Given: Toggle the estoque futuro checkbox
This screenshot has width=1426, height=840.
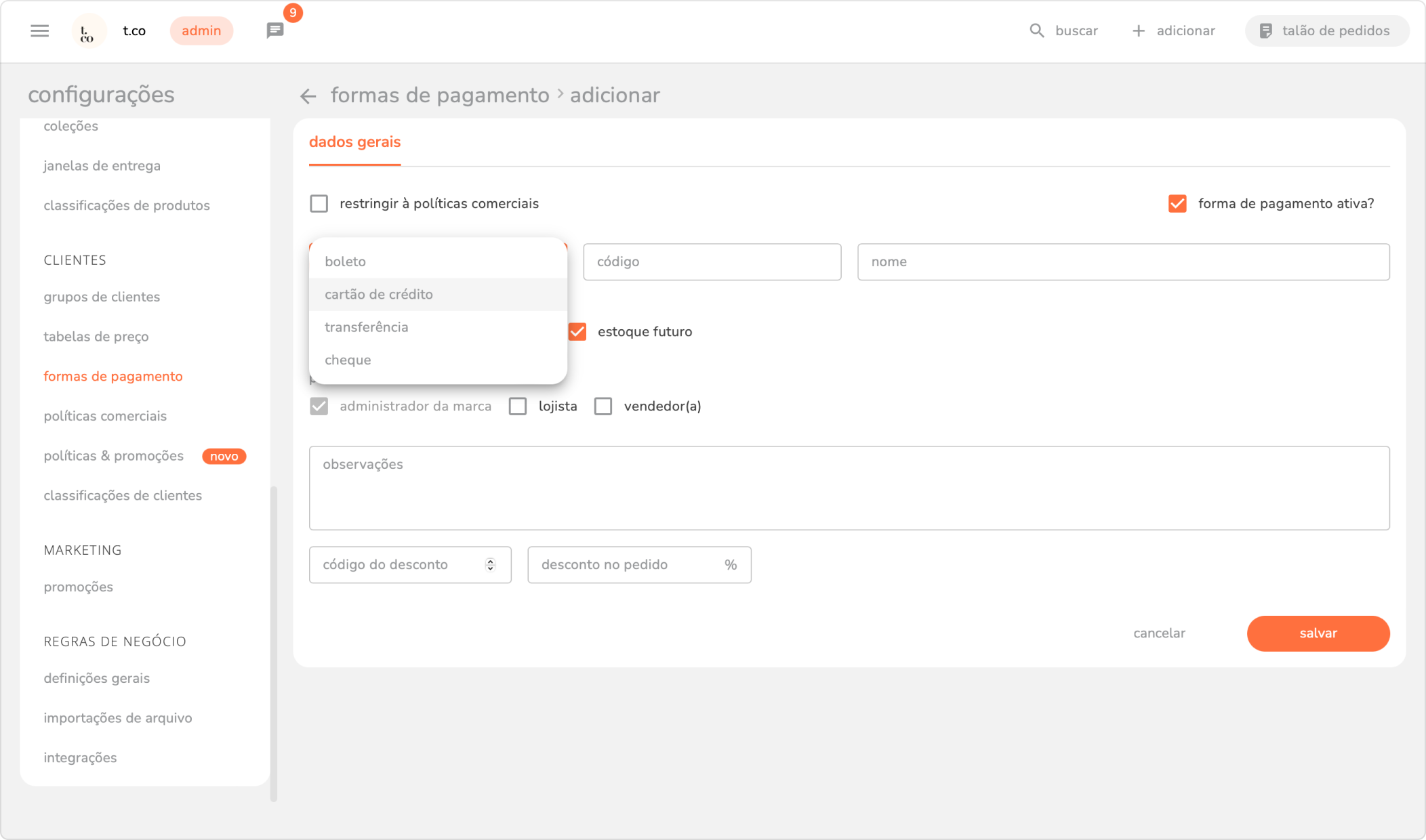Looking at the screenshot, I should (577, 332).
